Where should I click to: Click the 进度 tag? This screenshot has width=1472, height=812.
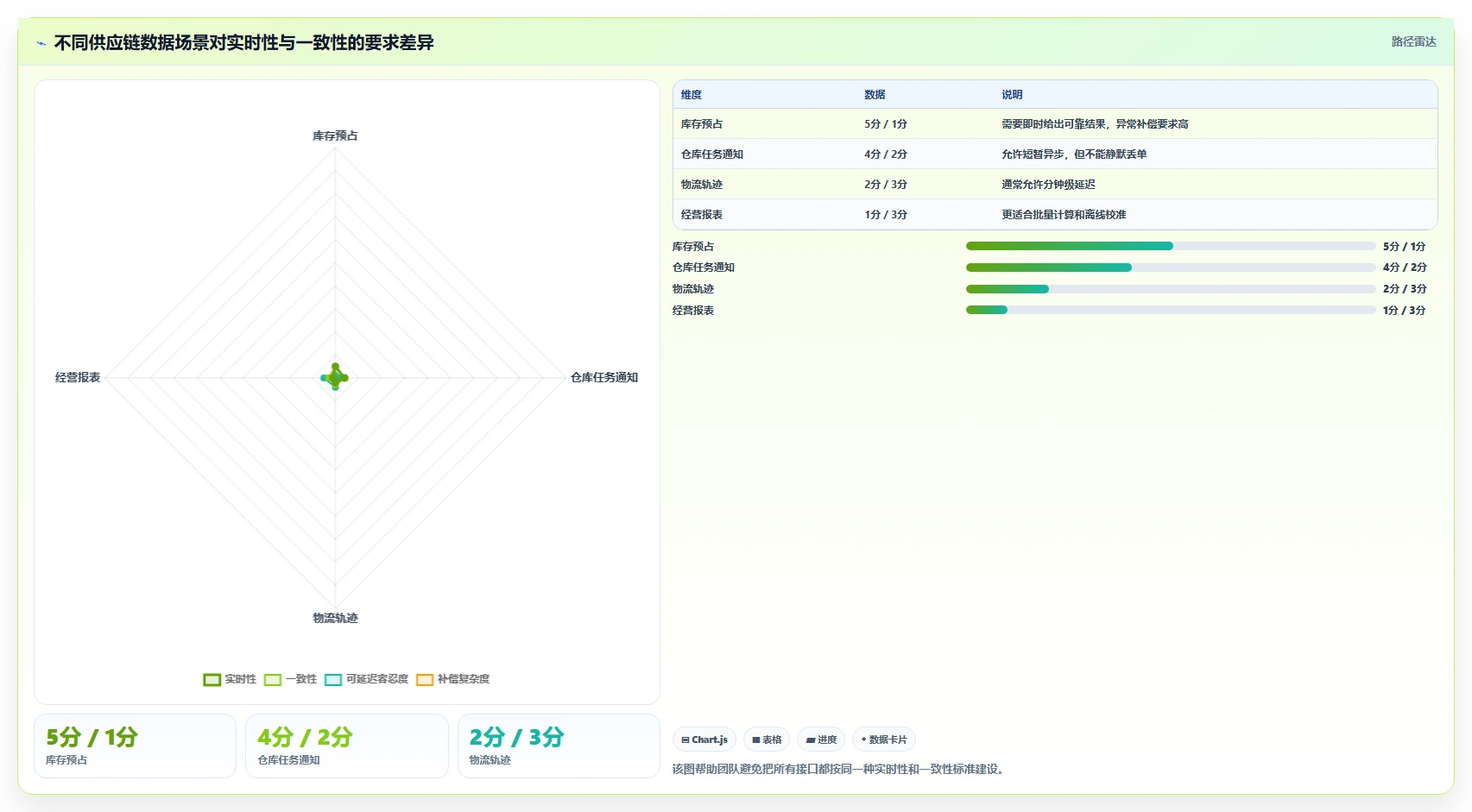click(821, 740)
